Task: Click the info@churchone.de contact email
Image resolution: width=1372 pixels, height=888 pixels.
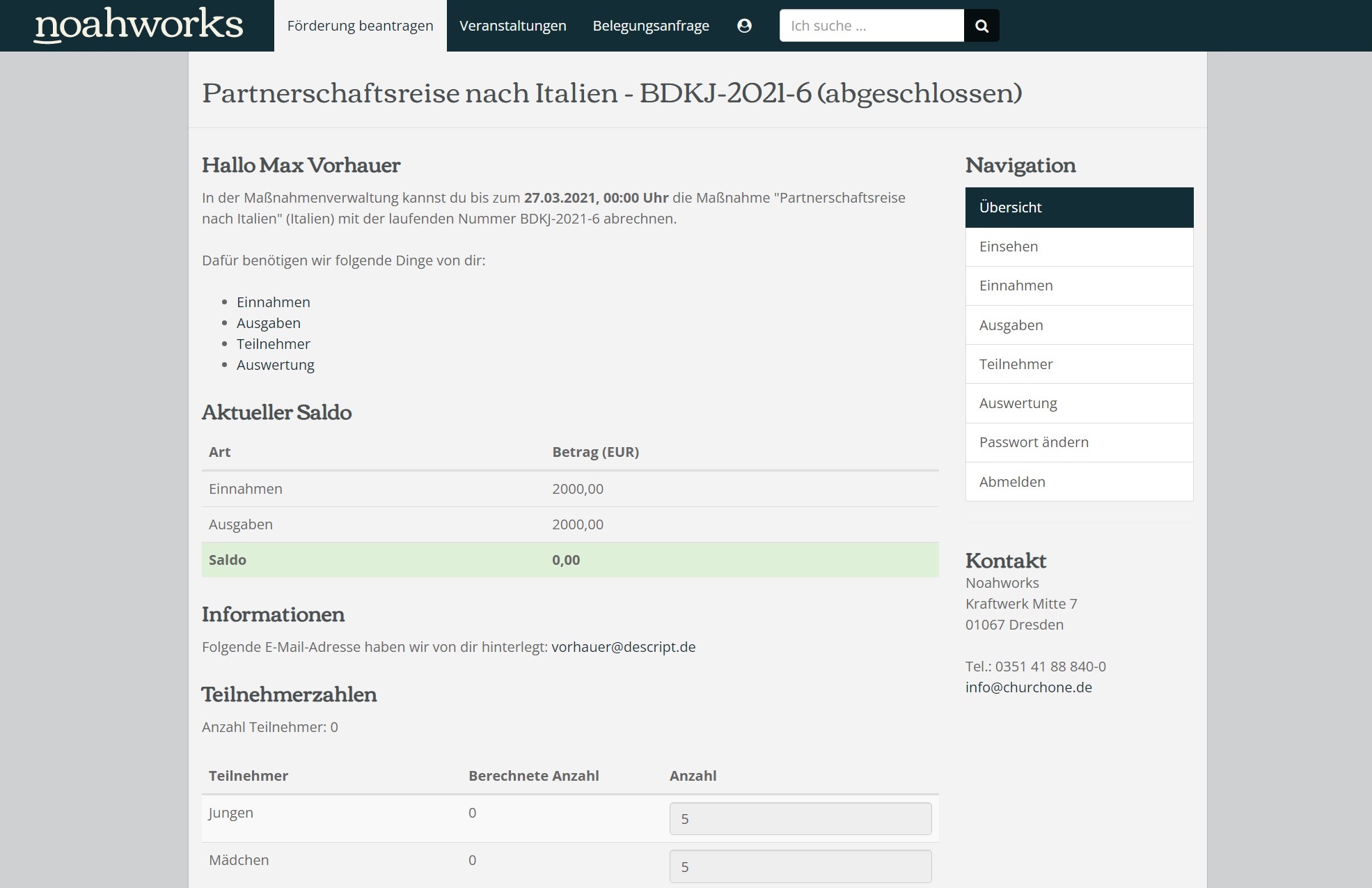Action: click(1028, 687)
